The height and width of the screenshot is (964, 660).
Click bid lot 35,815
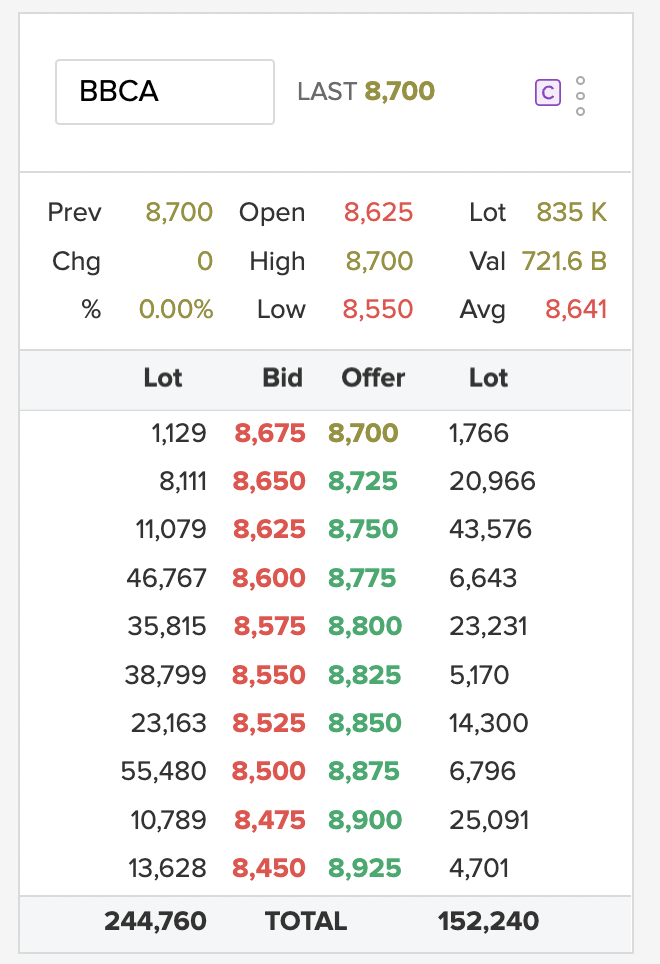pos(167,626)
